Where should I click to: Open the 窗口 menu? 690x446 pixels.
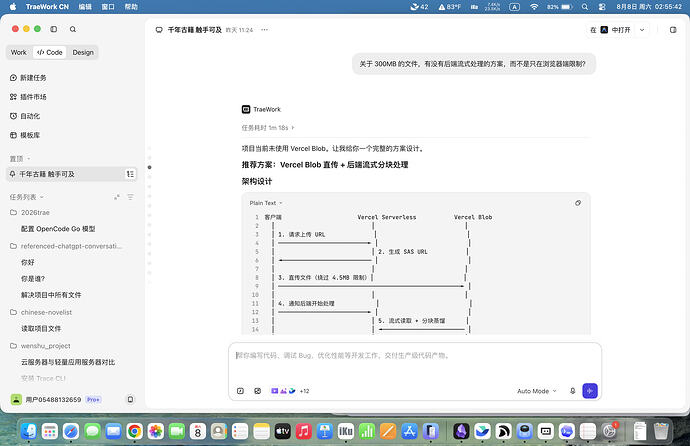(108, 7)
